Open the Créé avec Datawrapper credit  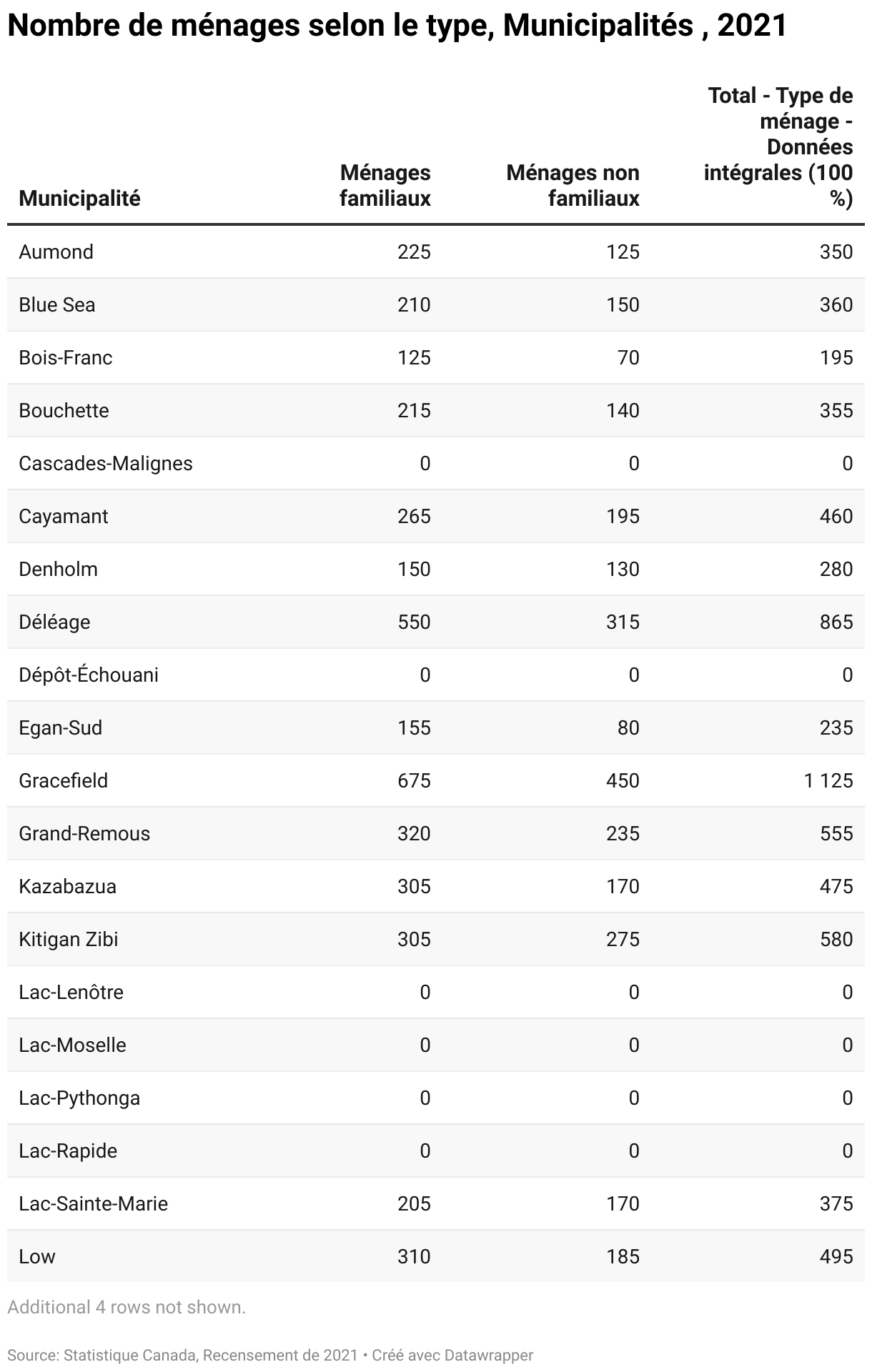pyautogui.click(x=452, y=1355)
